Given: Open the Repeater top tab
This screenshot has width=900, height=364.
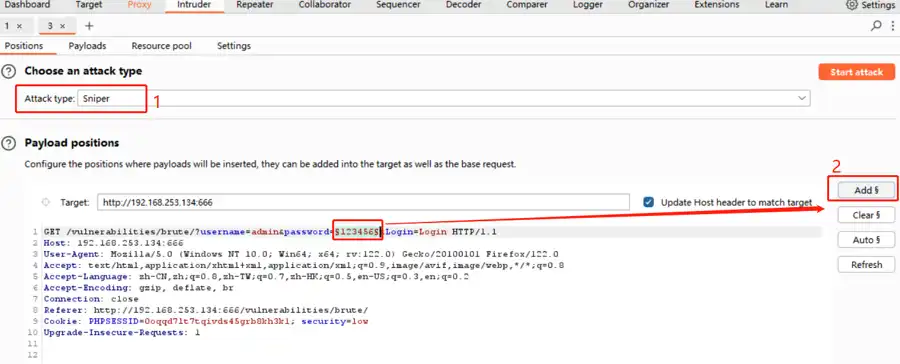Looking at the screenshot, I should click(254, 5).
